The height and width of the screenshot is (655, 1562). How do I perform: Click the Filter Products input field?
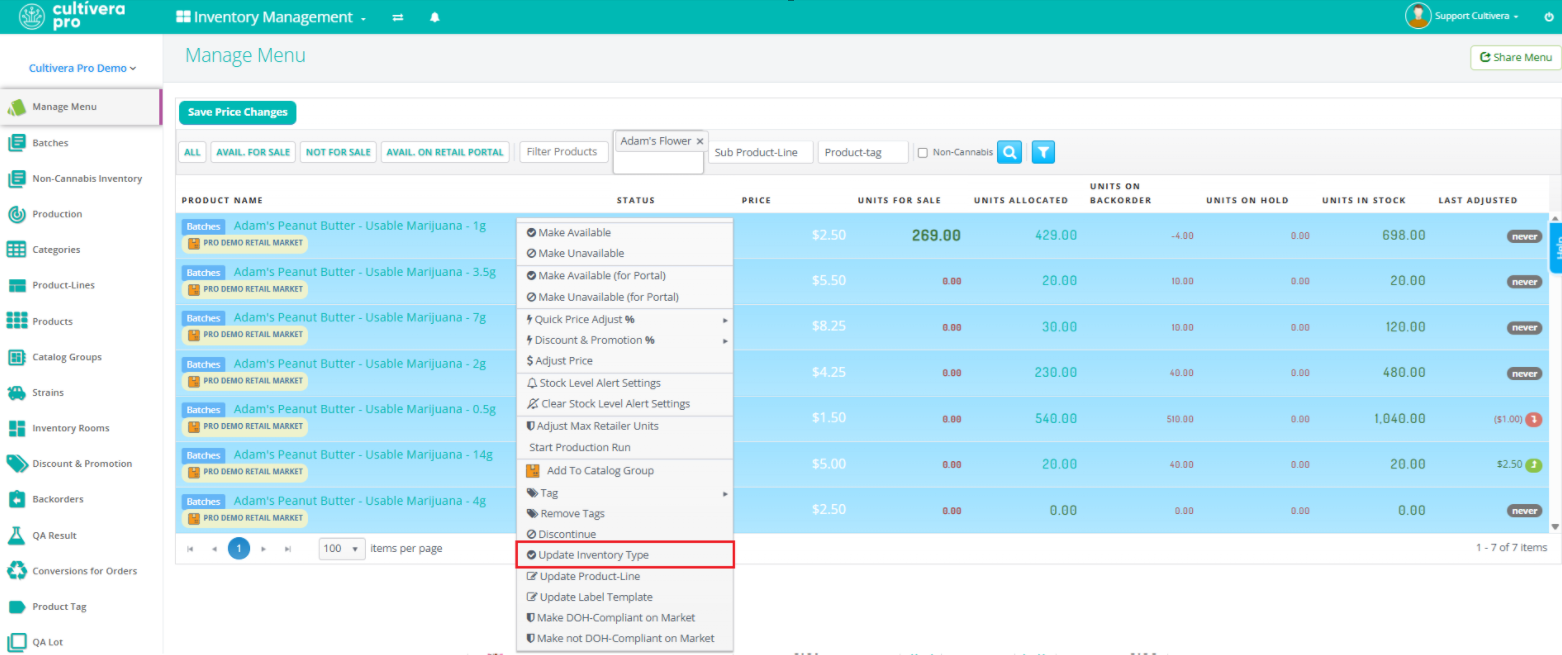[x=563, y=152]
